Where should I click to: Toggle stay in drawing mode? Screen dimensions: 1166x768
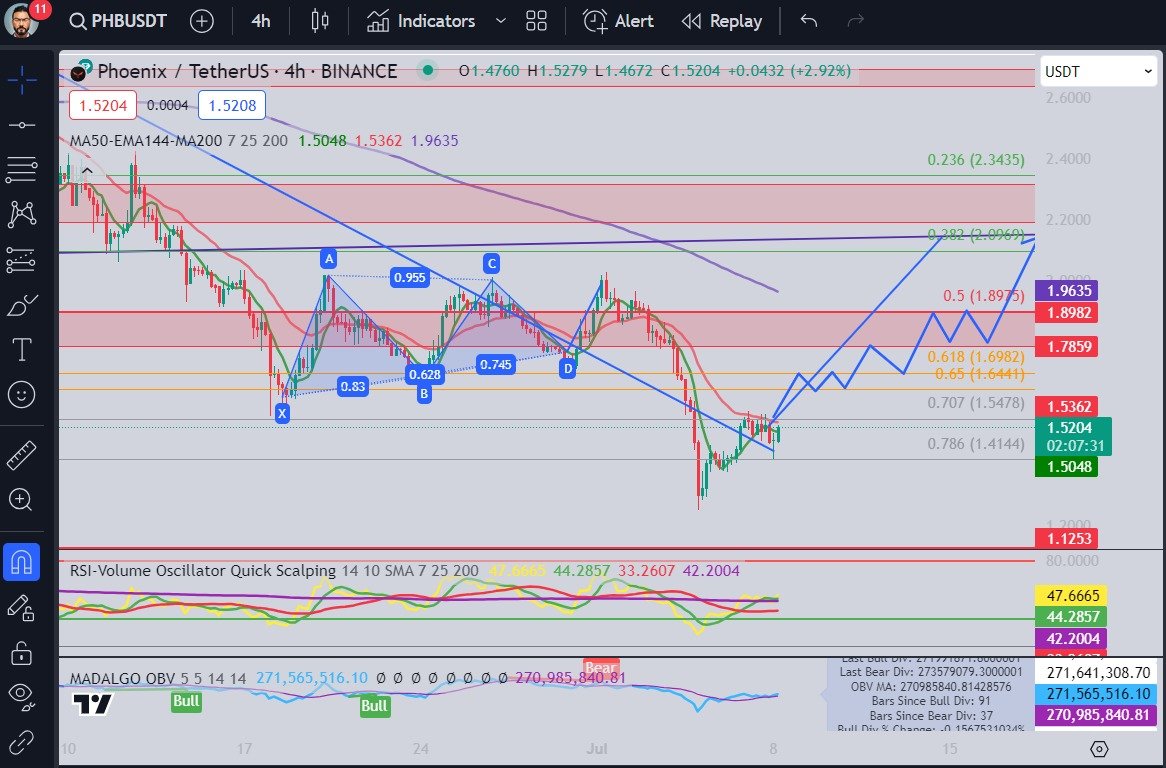22,607
